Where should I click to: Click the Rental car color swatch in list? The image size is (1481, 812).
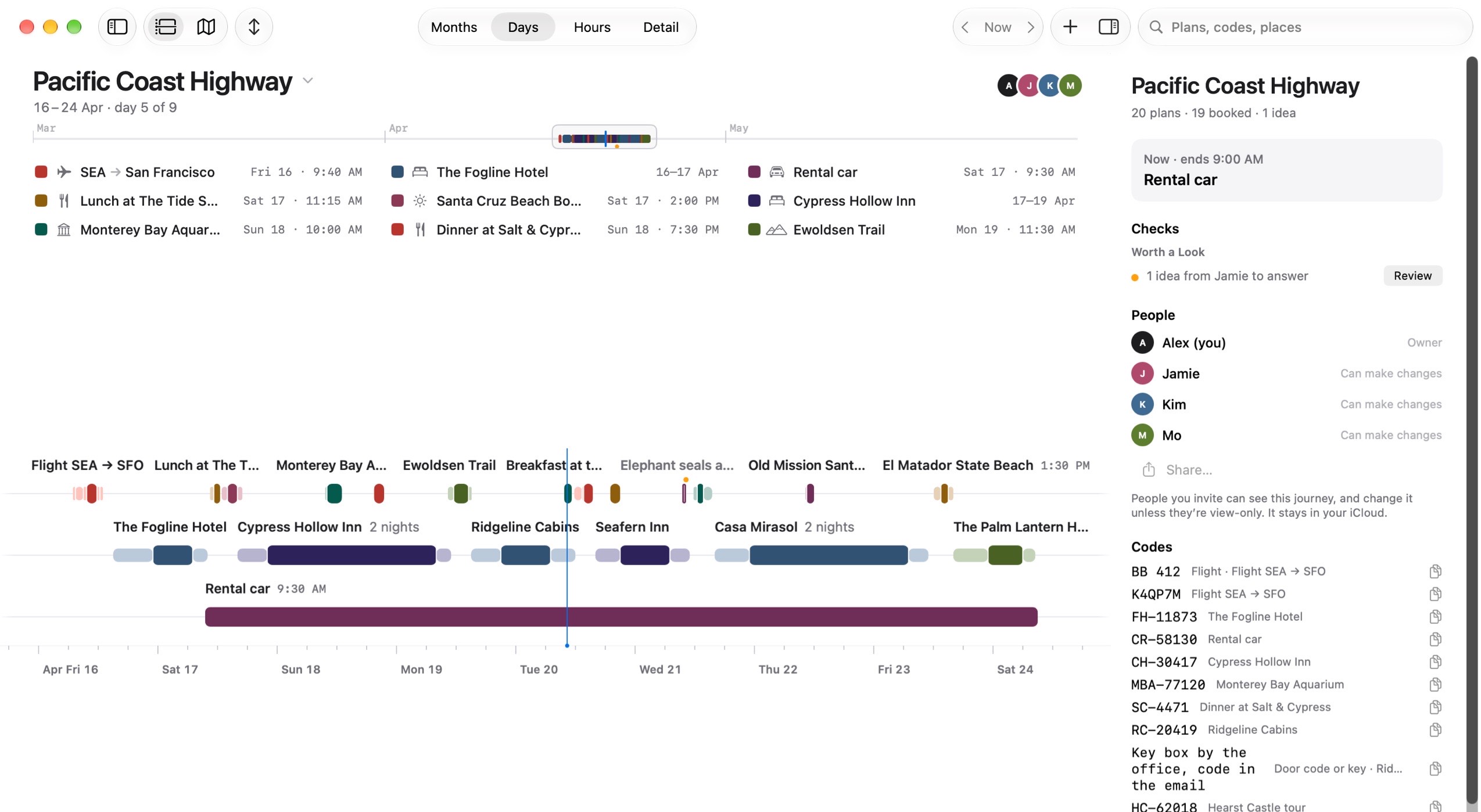(x=754, y=172)
